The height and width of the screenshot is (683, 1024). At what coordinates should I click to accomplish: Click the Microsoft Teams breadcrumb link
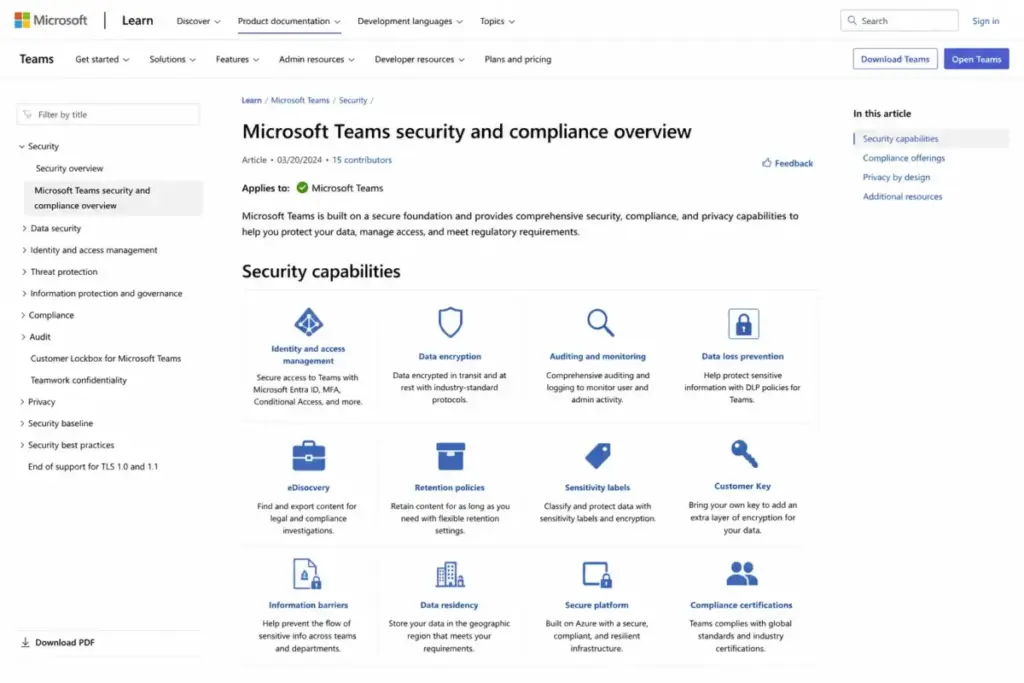click(x=300, y=100)
